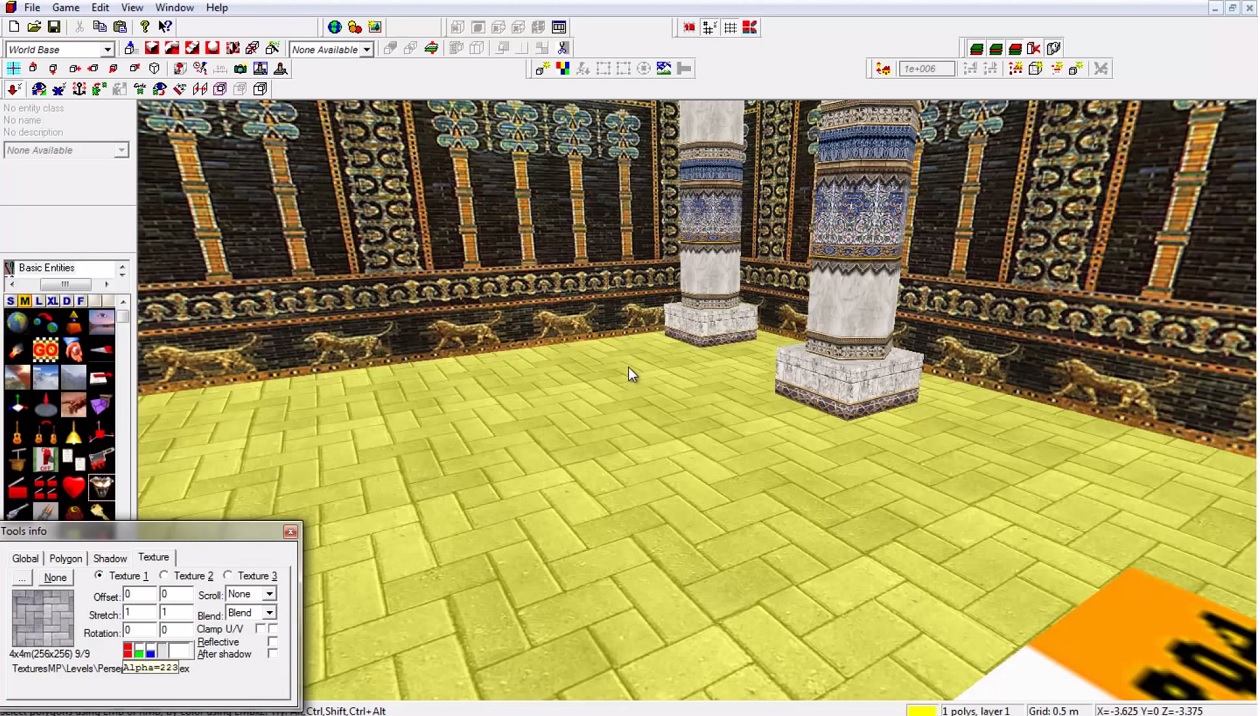Select the red heart entity
Image resolution: width=1260 pixels, height=716 pixels.
click(73, 487)
